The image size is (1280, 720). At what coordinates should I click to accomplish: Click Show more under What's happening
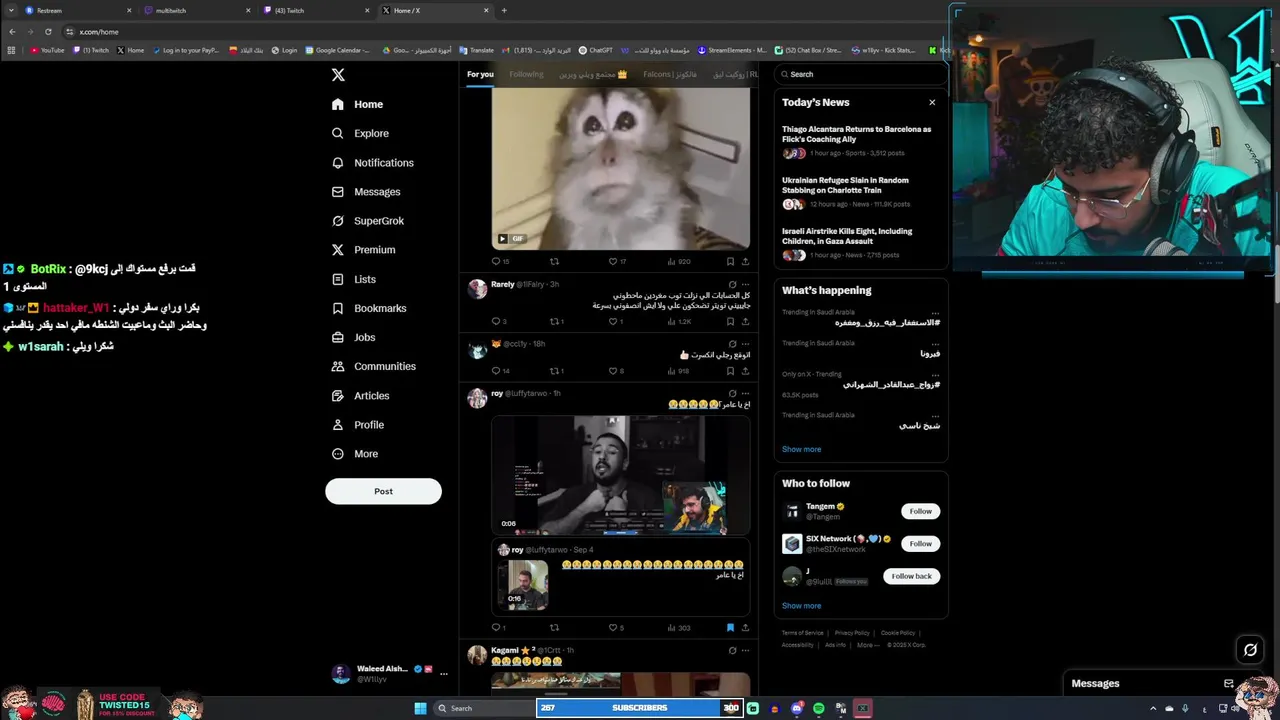pos(801,449)
